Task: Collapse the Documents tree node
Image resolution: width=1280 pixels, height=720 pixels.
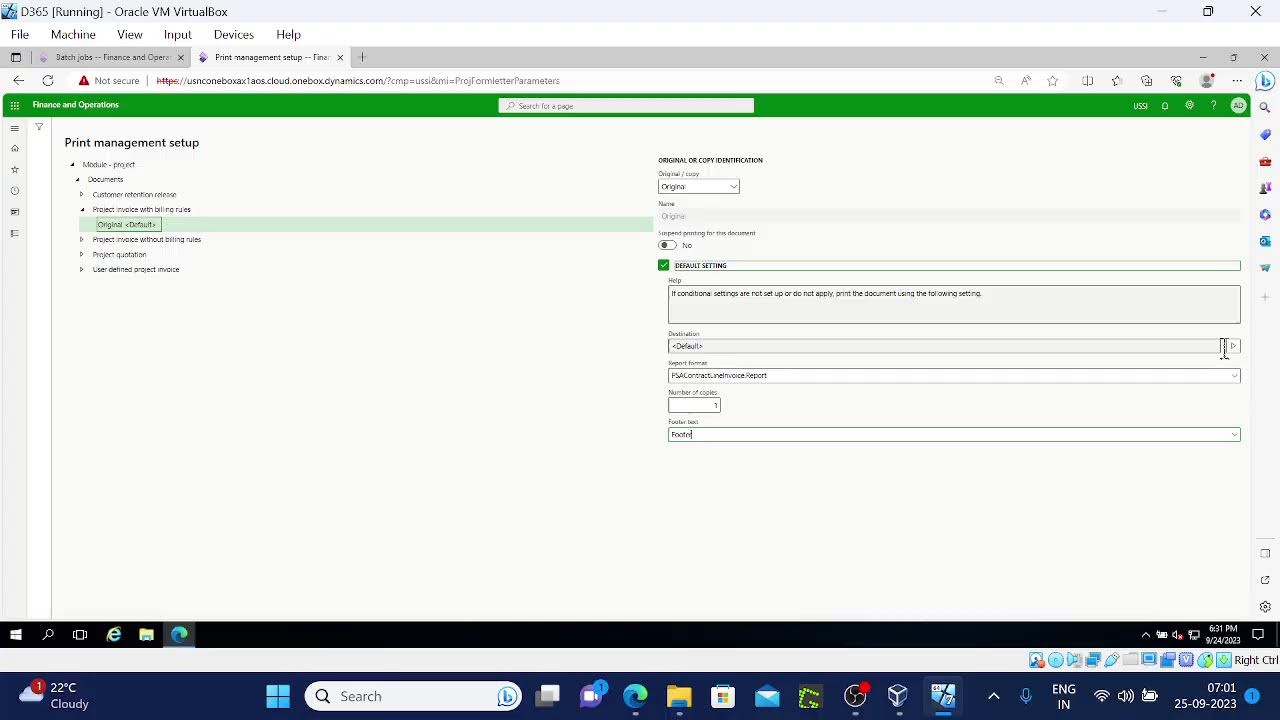Action: (77, 179)
